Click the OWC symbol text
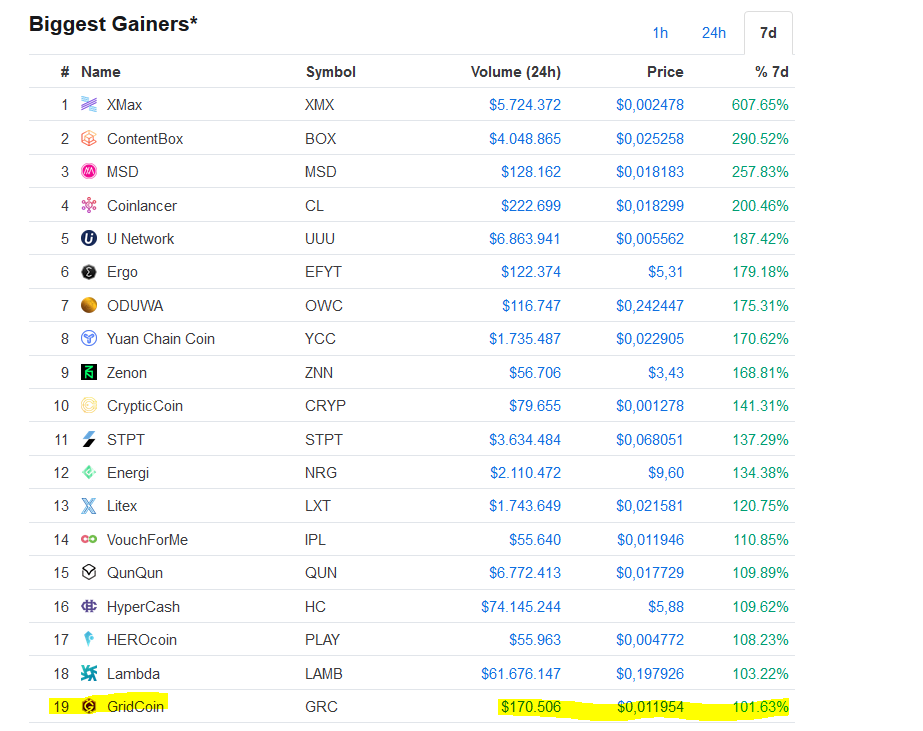This screenshot has width=923, height=731. point(324,305)
